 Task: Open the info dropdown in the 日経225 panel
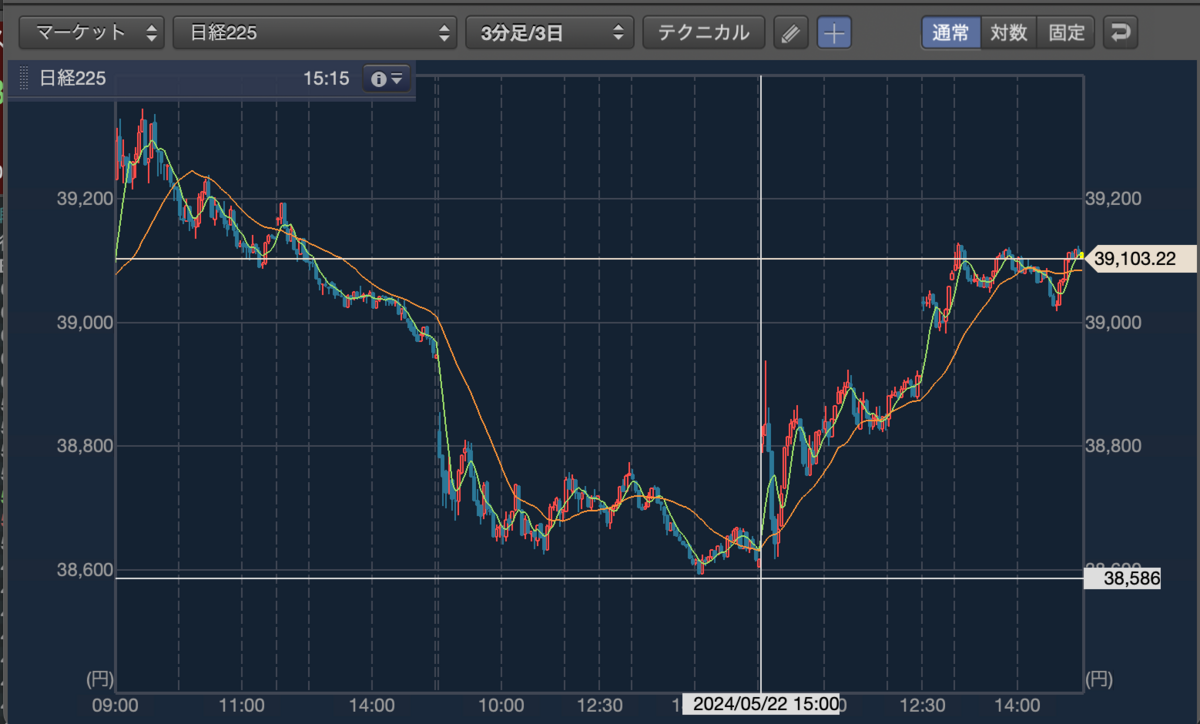(x=386, y=79)
